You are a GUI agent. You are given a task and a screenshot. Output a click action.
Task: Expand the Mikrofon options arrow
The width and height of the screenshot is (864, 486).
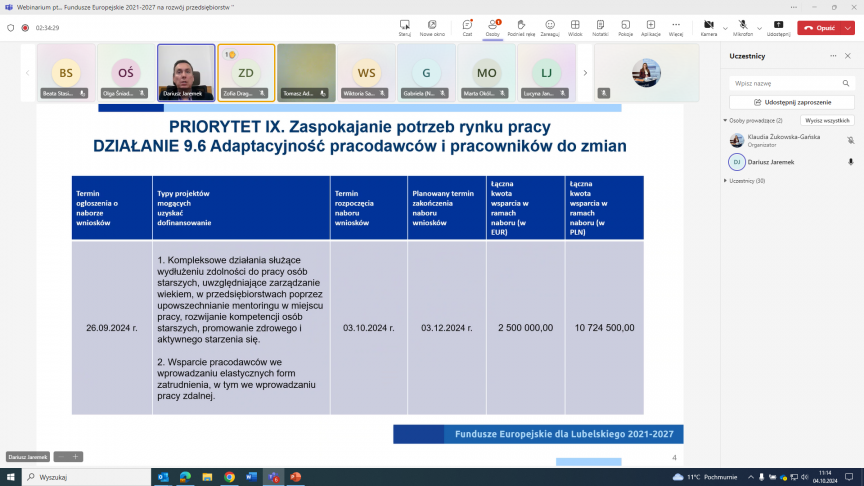pyautogui.click(x=759, y=28)
